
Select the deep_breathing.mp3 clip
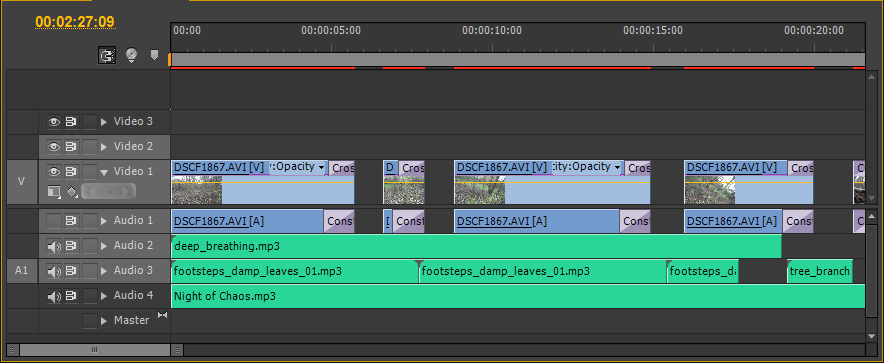click(x=476, y=246)
